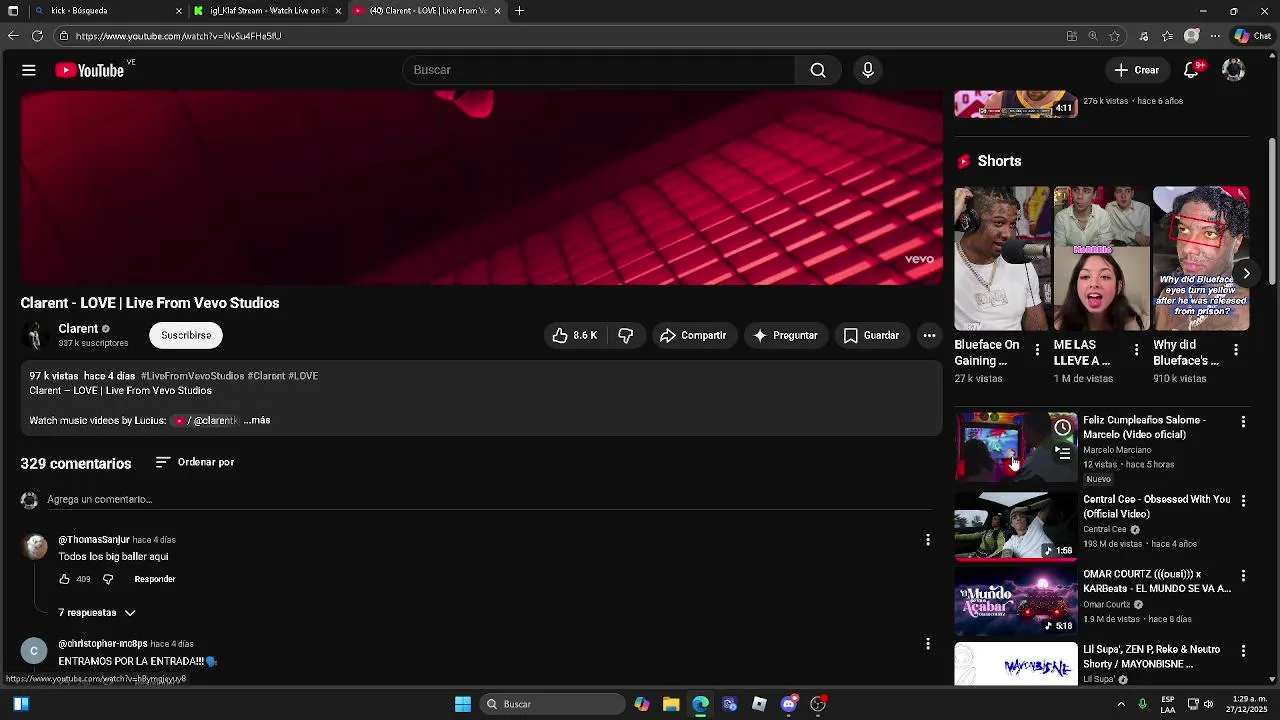Open options for ThomasSanjur's comment
This screenshot has width=1280, height=720.
(928, 540)
